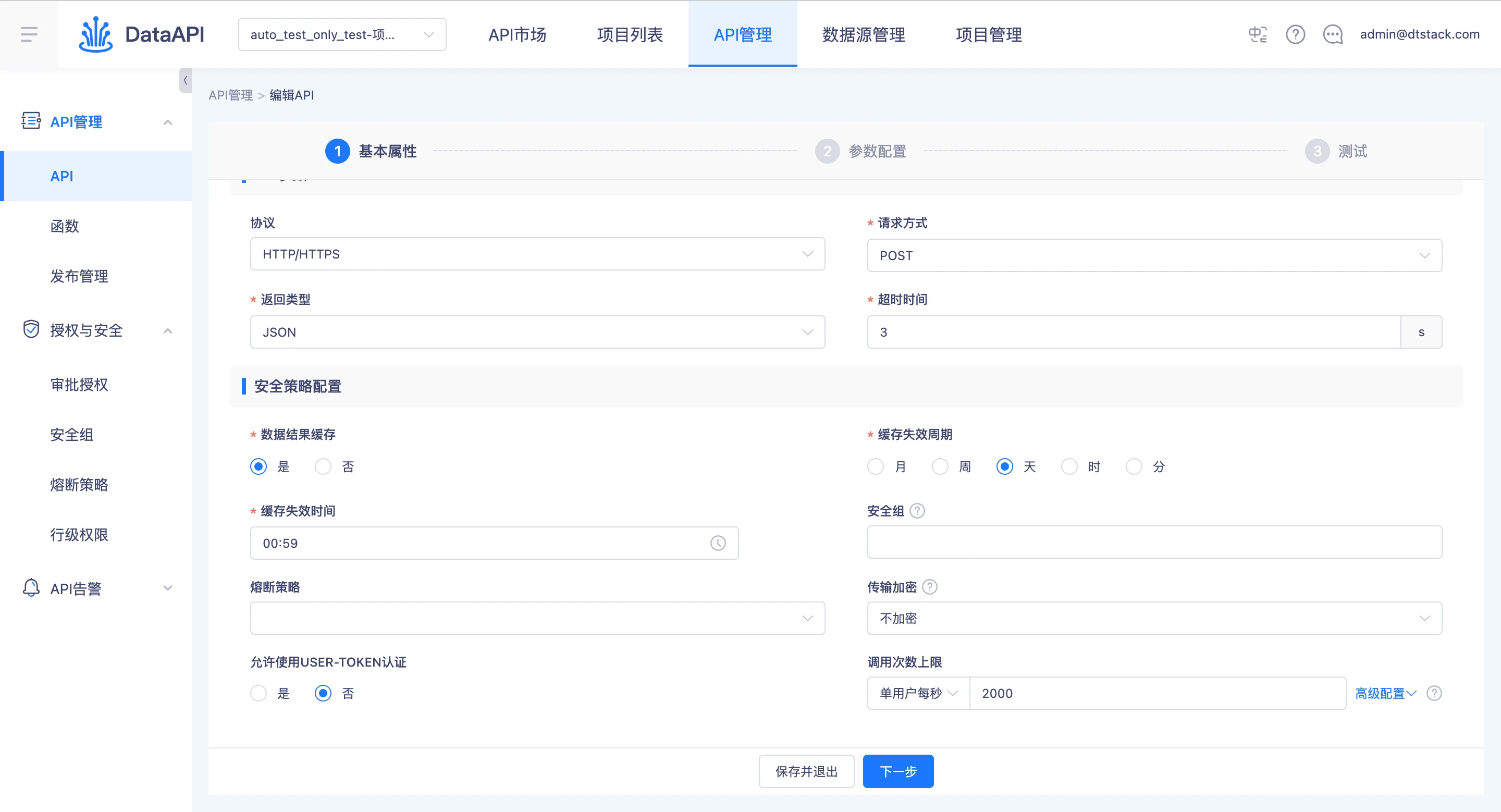The height and width of the screenshot is (812, 1501).
Task: Collapse the sidebar with arrow handle
Action: click(x=186, y=80)
